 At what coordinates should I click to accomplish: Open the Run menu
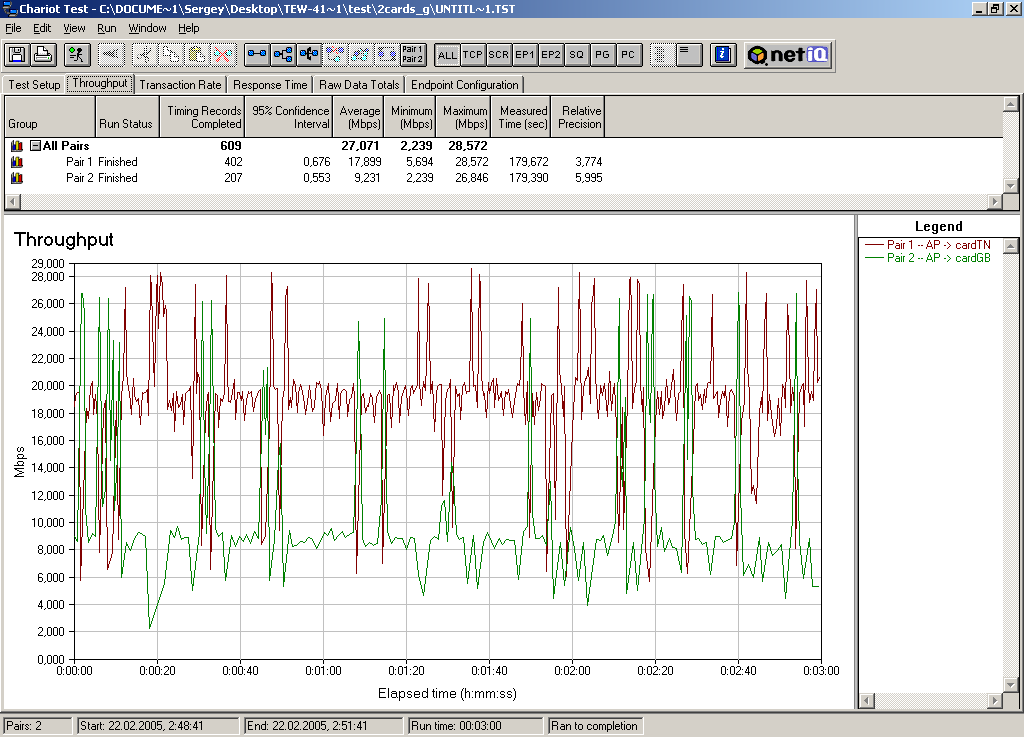click(106, 29)
